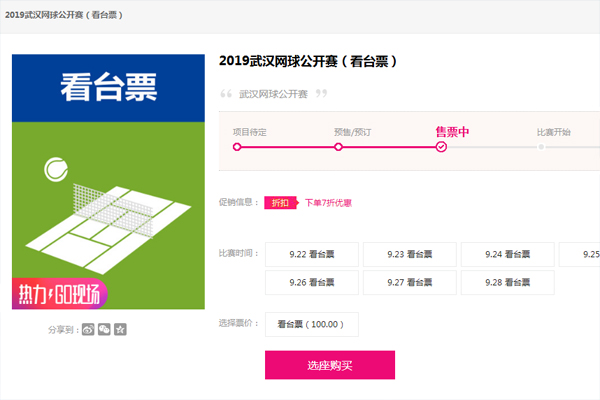Click the 看台票 poster thumbnail image
The width and height of the screenshot is (600, 400).
click(x=108, y=182)
